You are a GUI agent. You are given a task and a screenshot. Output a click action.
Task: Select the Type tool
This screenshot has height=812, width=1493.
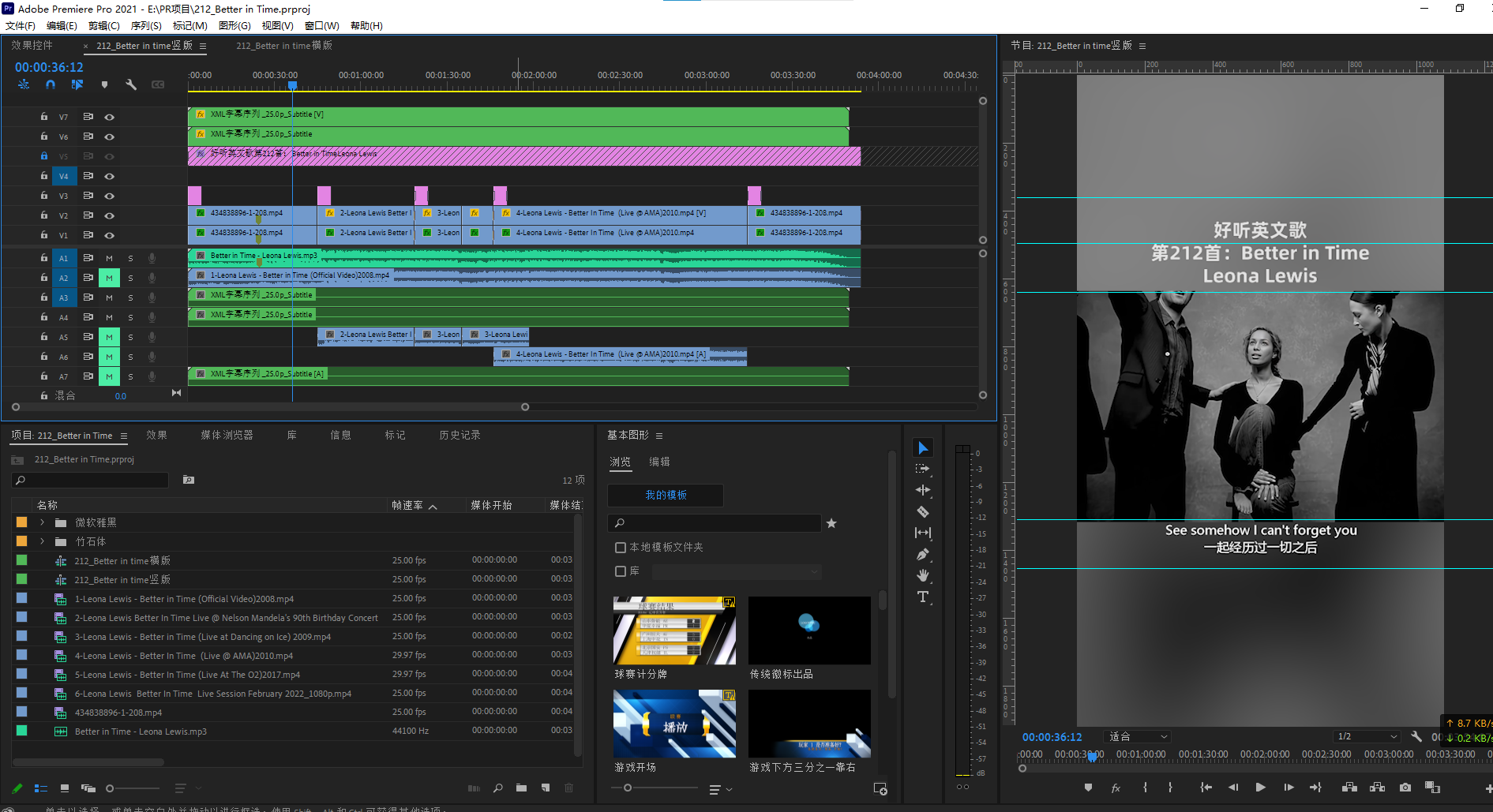point(923,597)
